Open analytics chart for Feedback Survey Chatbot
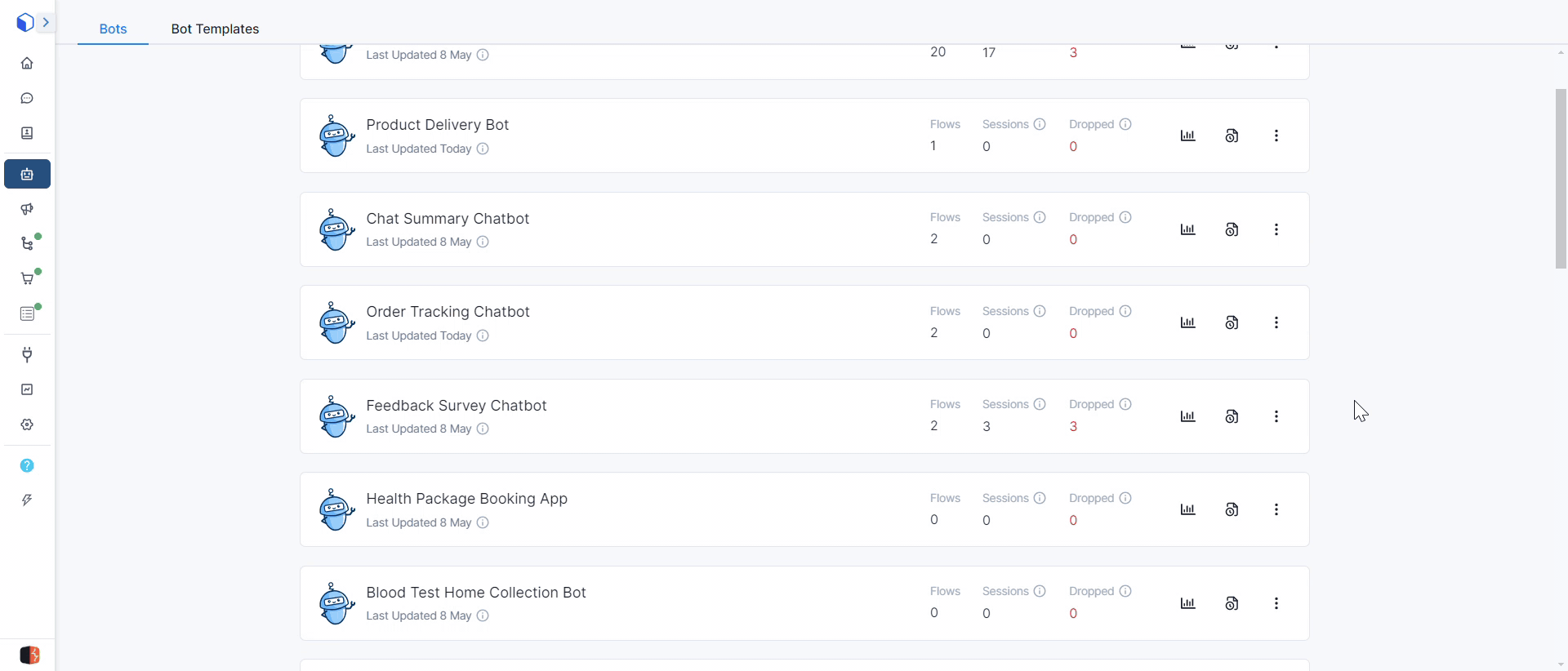The height and width of the screenshot is (671, 1568). click(1187, 416)
